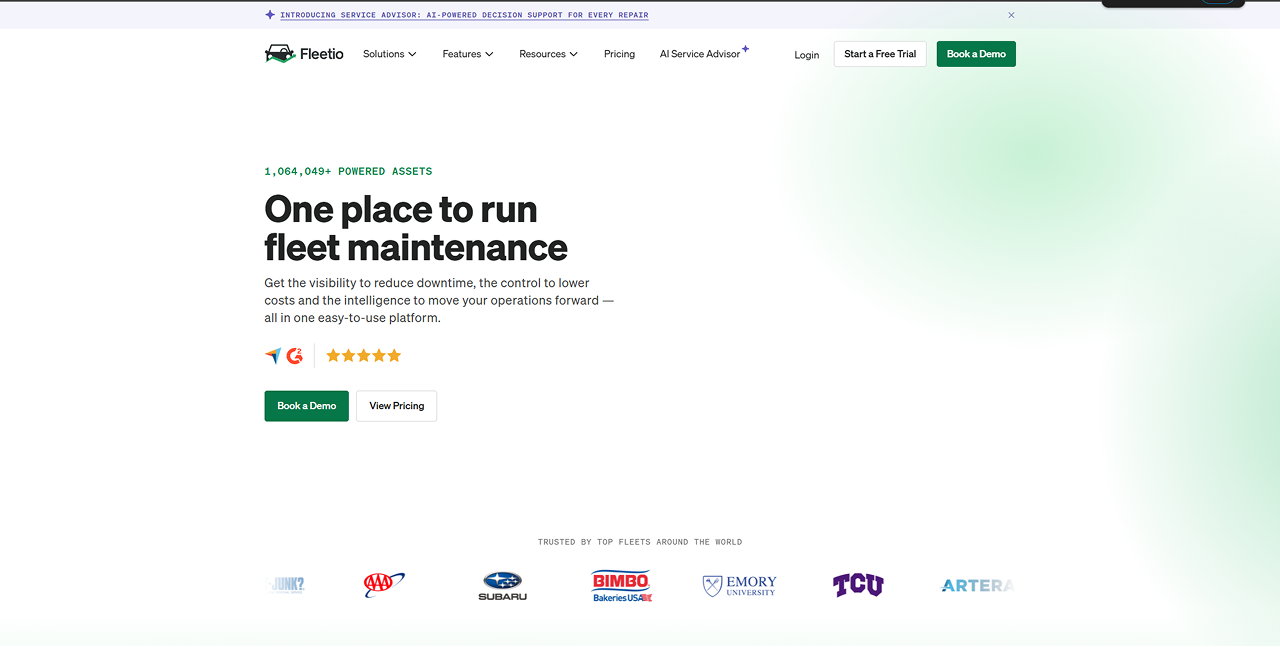Image resolution: width=1280 pixels, height=647 pixels.
Task: Go to the Pricing page
Action: pos(619,54)
